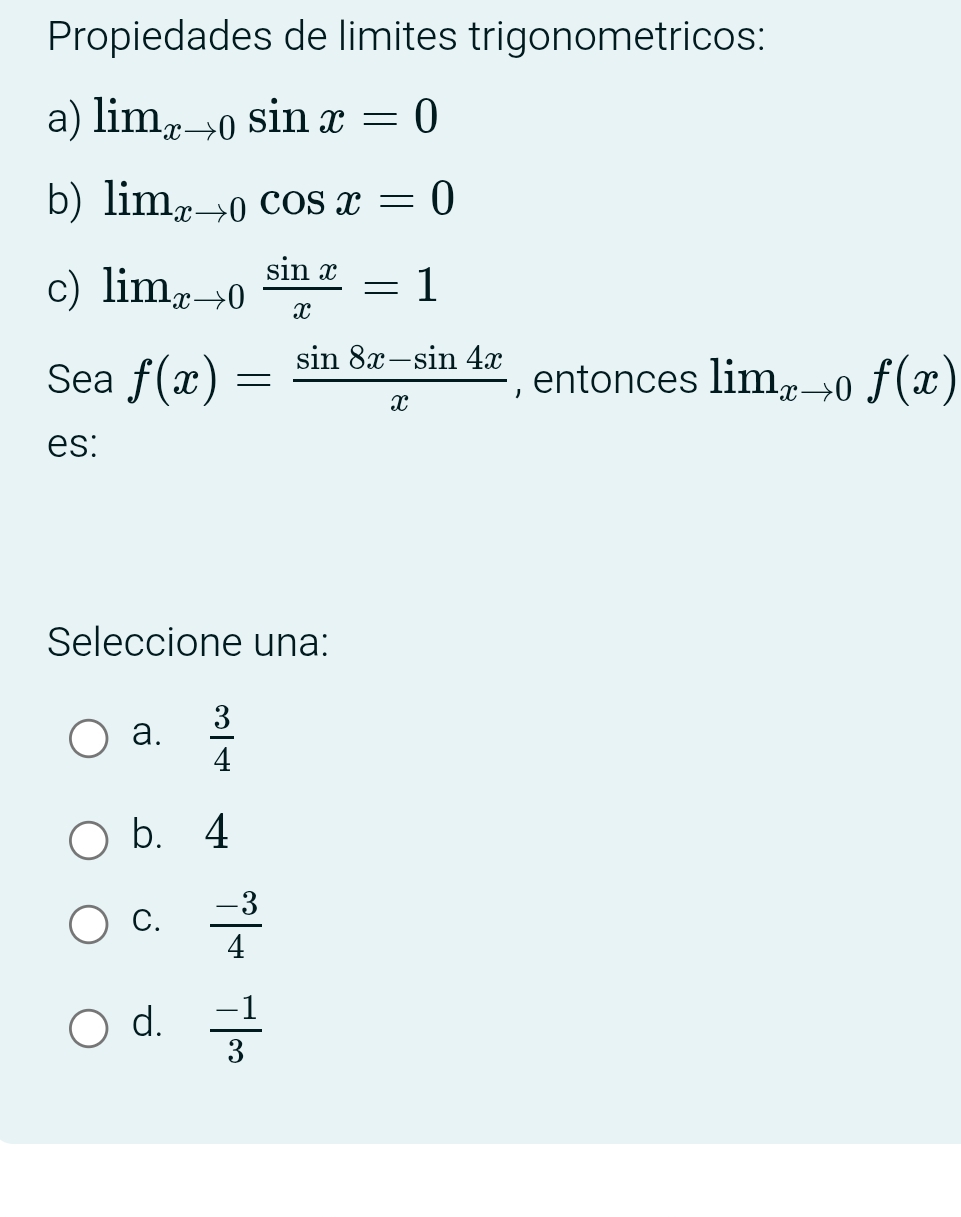Click the 3/4 fraction answer
This screenshot has width=961, height=1217.
pos(221,739)
